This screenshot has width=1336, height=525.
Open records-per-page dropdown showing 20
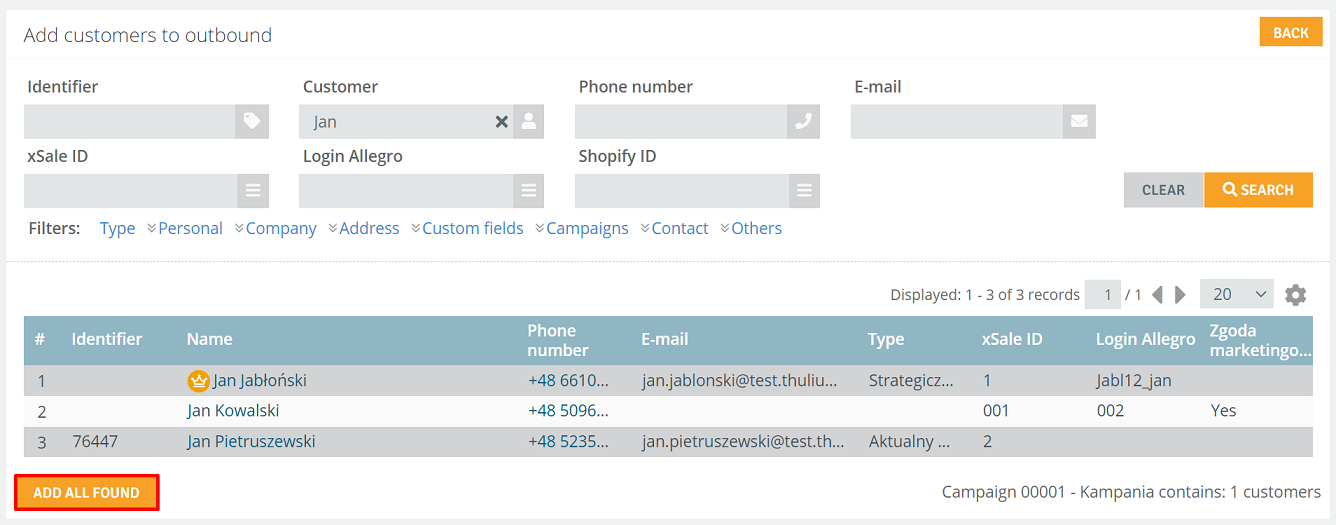[x=1237, y=294]
